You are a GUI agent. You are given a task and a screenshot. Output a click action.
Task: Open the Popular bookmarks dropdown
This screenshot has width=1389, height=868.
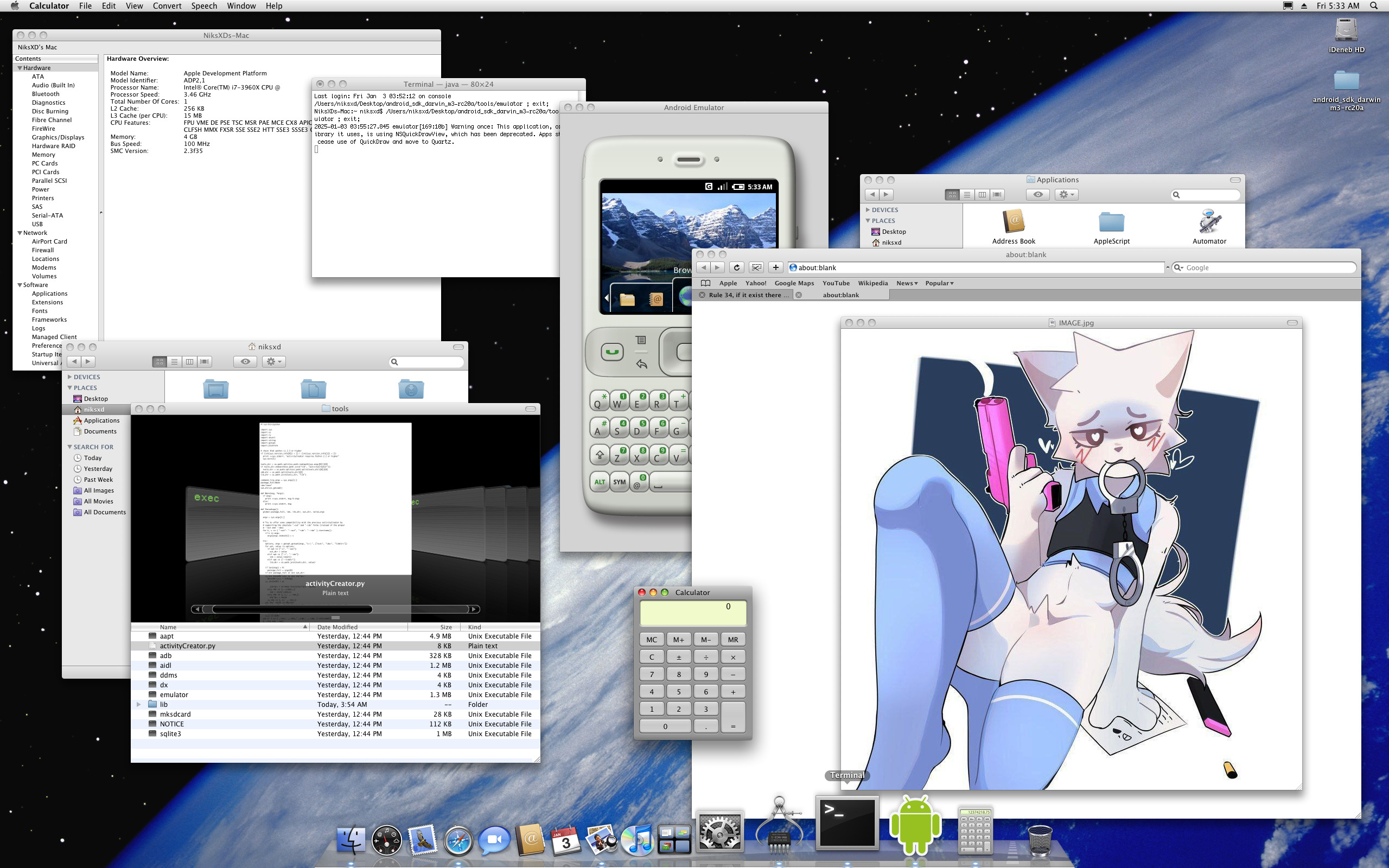point(939,283)
